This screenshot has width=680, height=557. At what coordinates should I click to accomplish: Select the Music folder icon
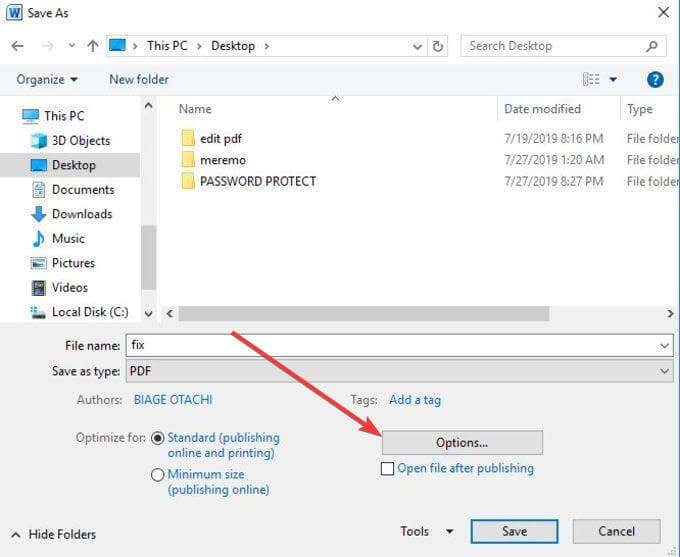[x=39, y=239]
